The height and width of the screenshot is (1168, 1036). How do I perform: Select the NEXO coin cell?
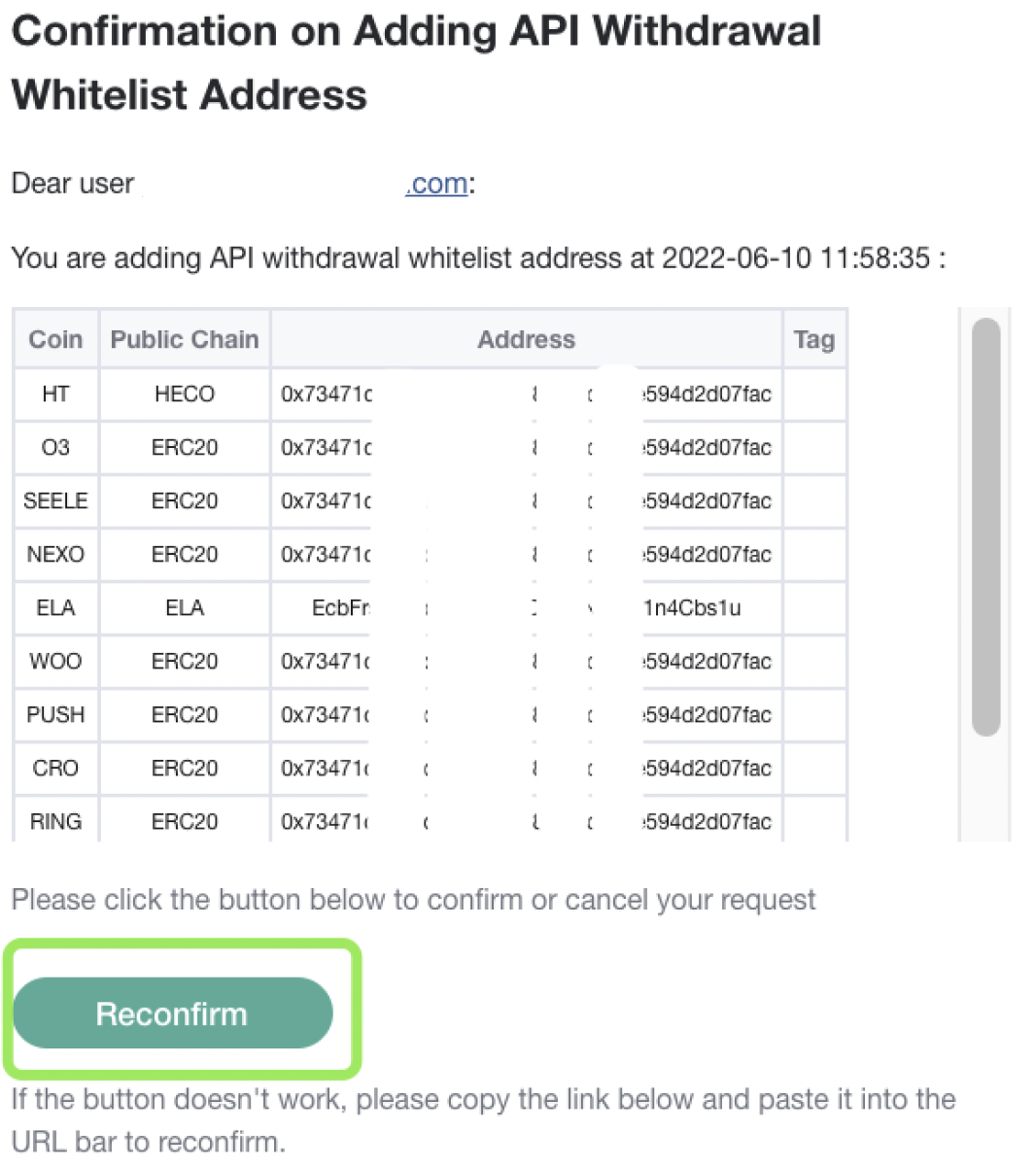click(x=55, y=554)
